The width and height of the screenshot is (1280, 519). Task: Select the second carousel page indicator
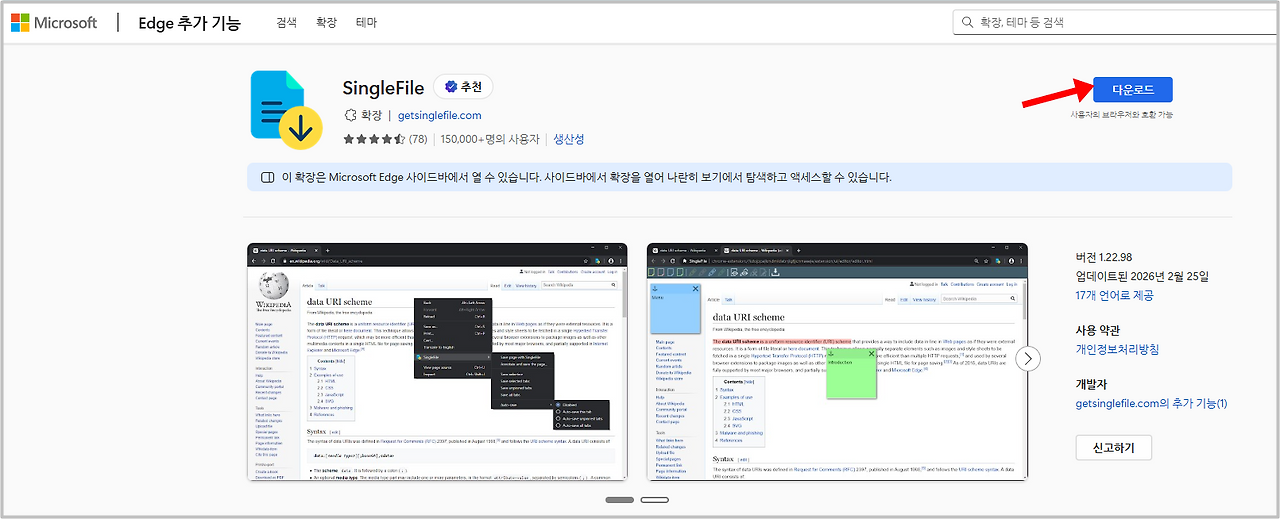pyautogui.click(x=655, y=499)
